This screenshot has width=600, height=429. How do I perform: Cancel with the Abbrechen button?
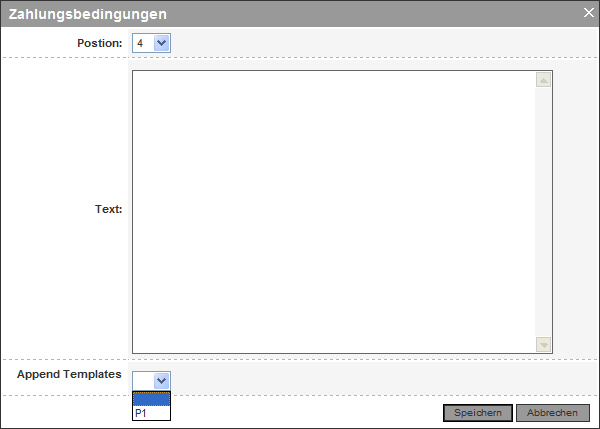point(553,413)
